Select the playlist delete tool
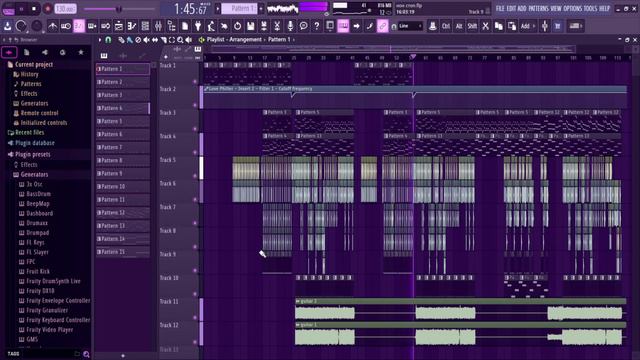The height and width of the screenshot is (360, 640). point(138,40)
